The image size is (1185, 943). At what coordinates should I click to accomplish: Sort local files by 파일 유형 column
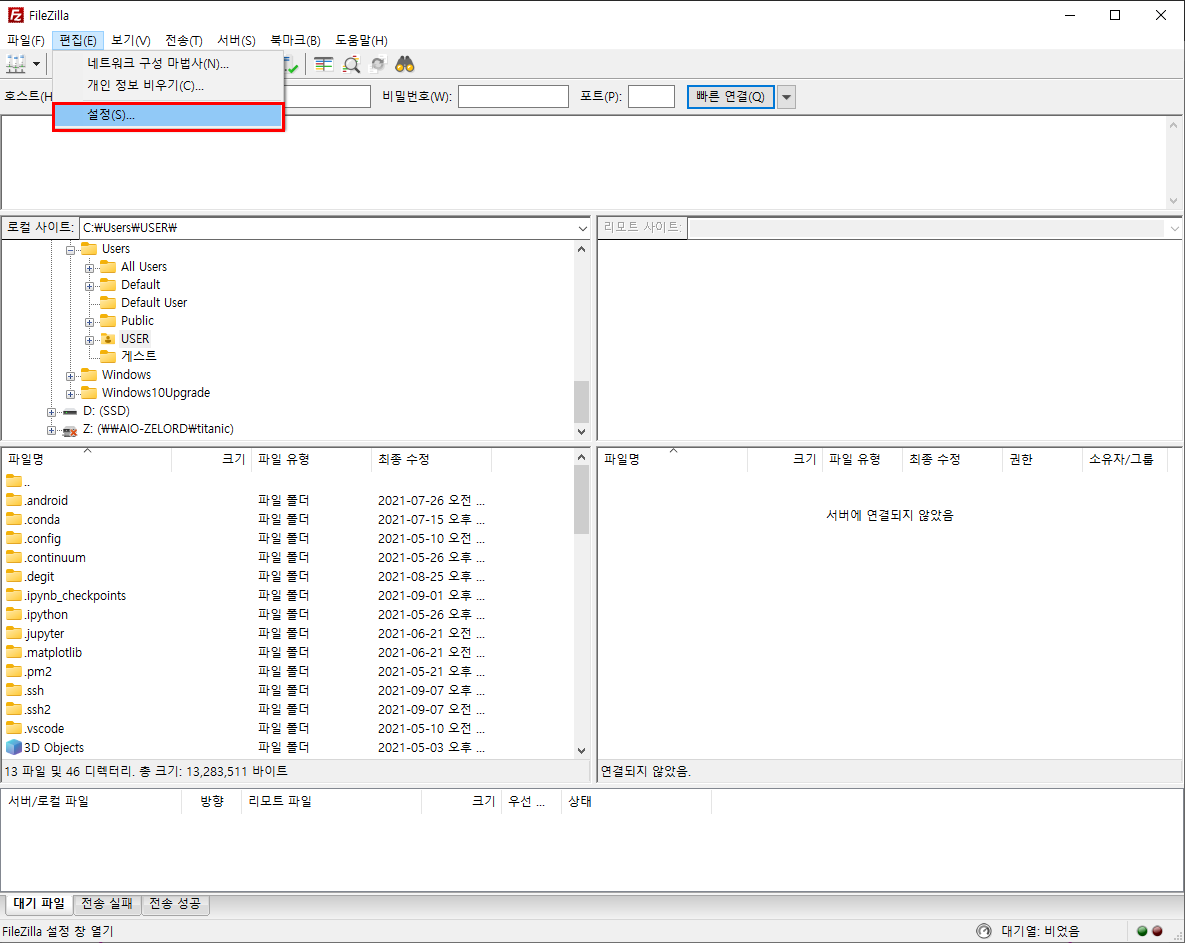point(311,459)
